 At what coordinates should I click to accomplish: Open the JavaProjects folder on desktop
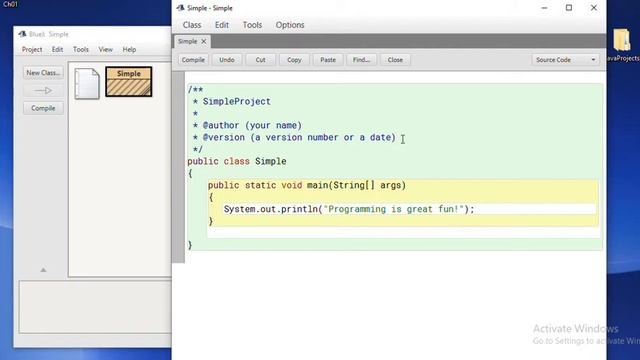tap(622, 45)
